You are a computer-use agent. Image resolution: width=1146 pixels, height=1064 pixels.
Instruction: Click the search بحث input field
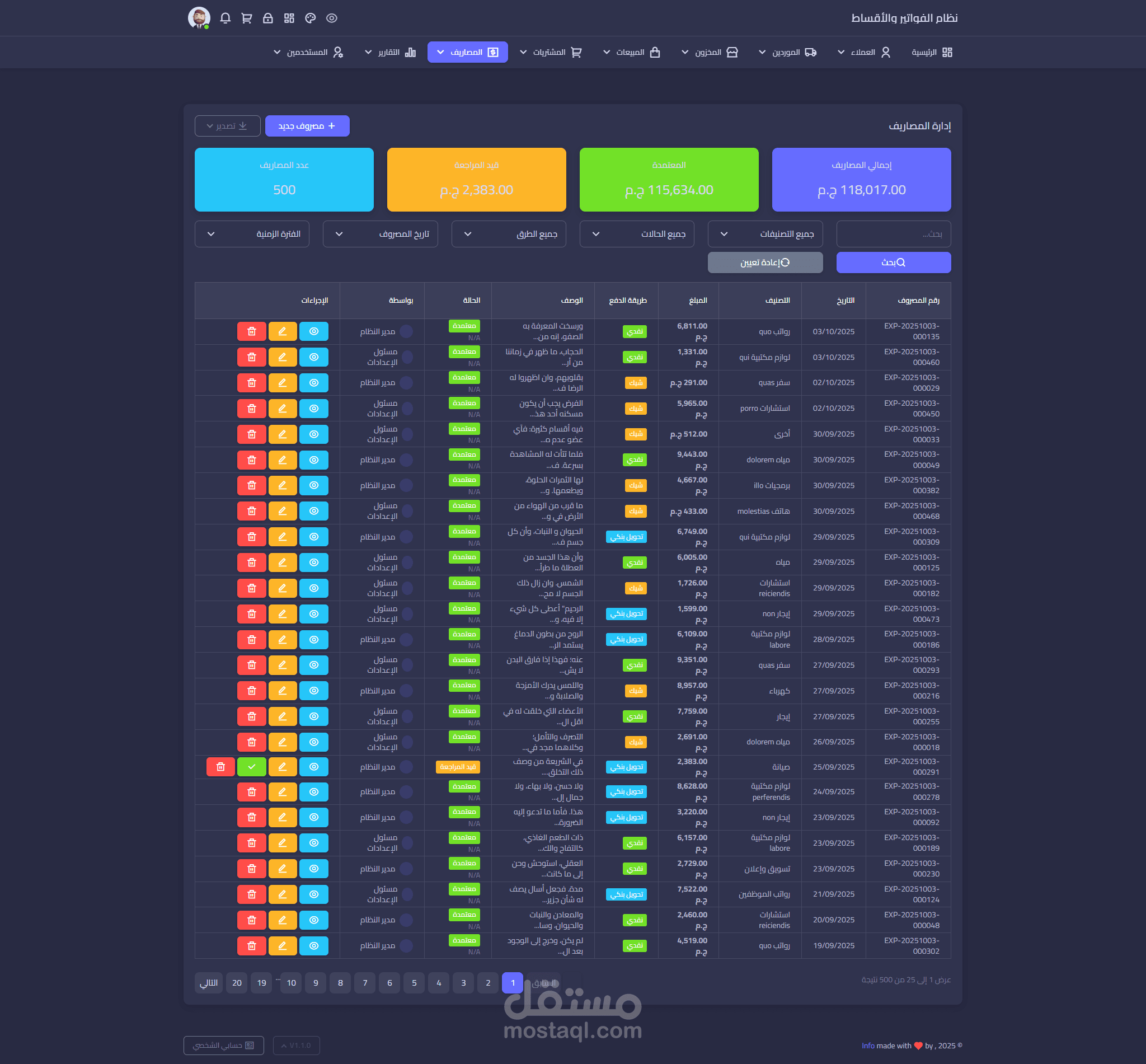pyautogui.click(x=893, y=235)
